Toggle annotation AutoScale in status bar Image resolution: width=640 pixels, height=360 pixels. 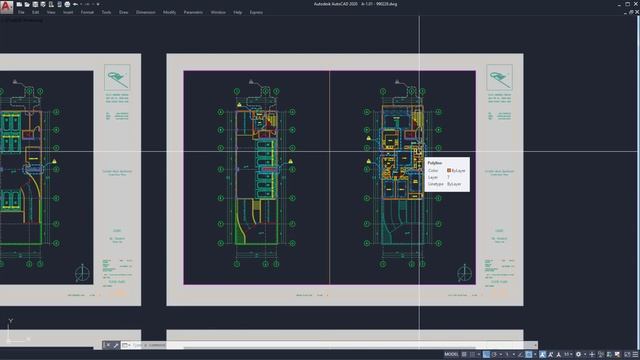550,355
